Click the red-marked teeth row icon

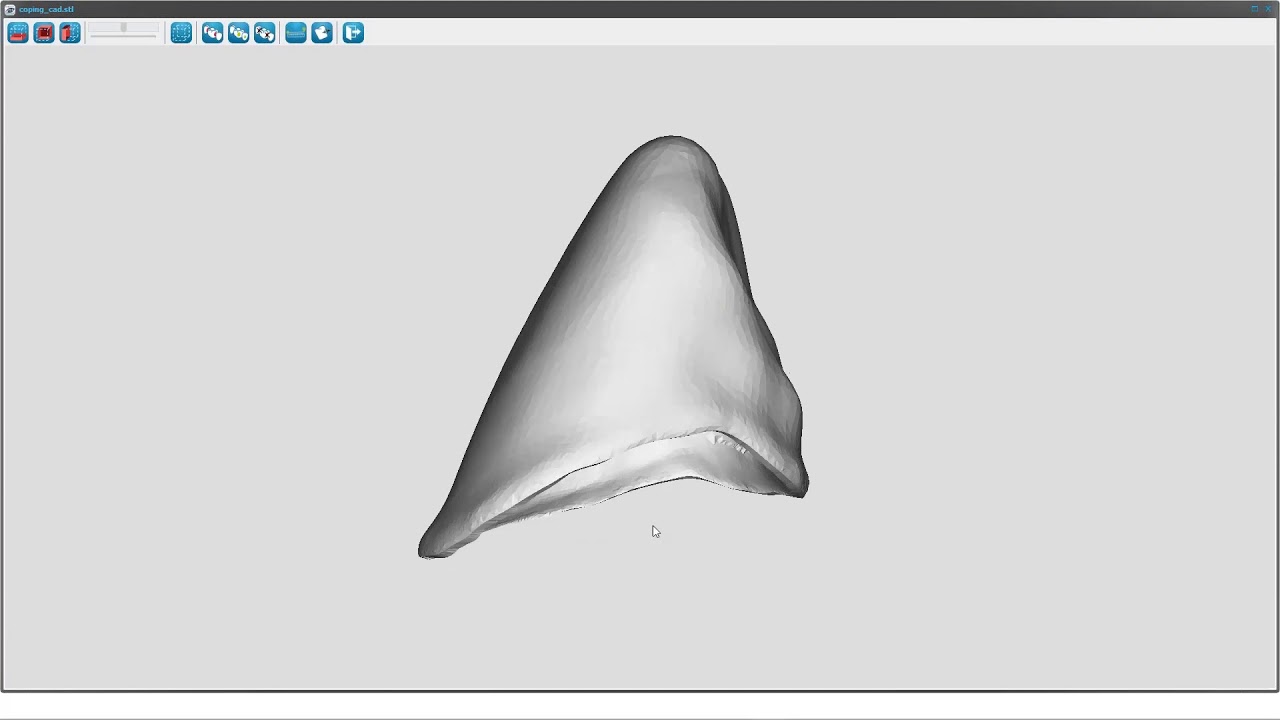[213, 33]
